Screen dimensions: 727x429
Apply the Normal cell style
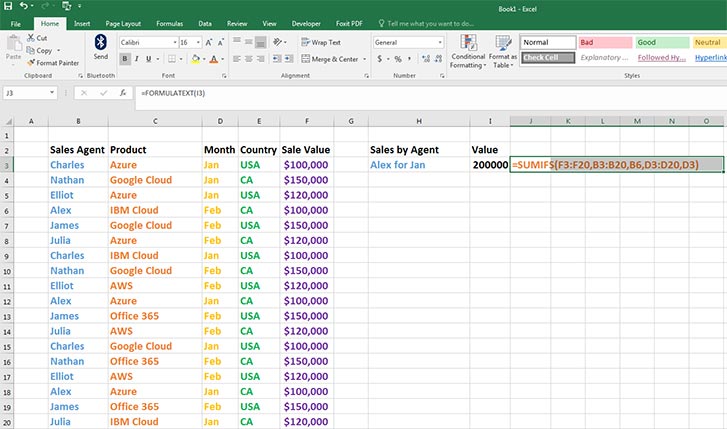point(548,42)
